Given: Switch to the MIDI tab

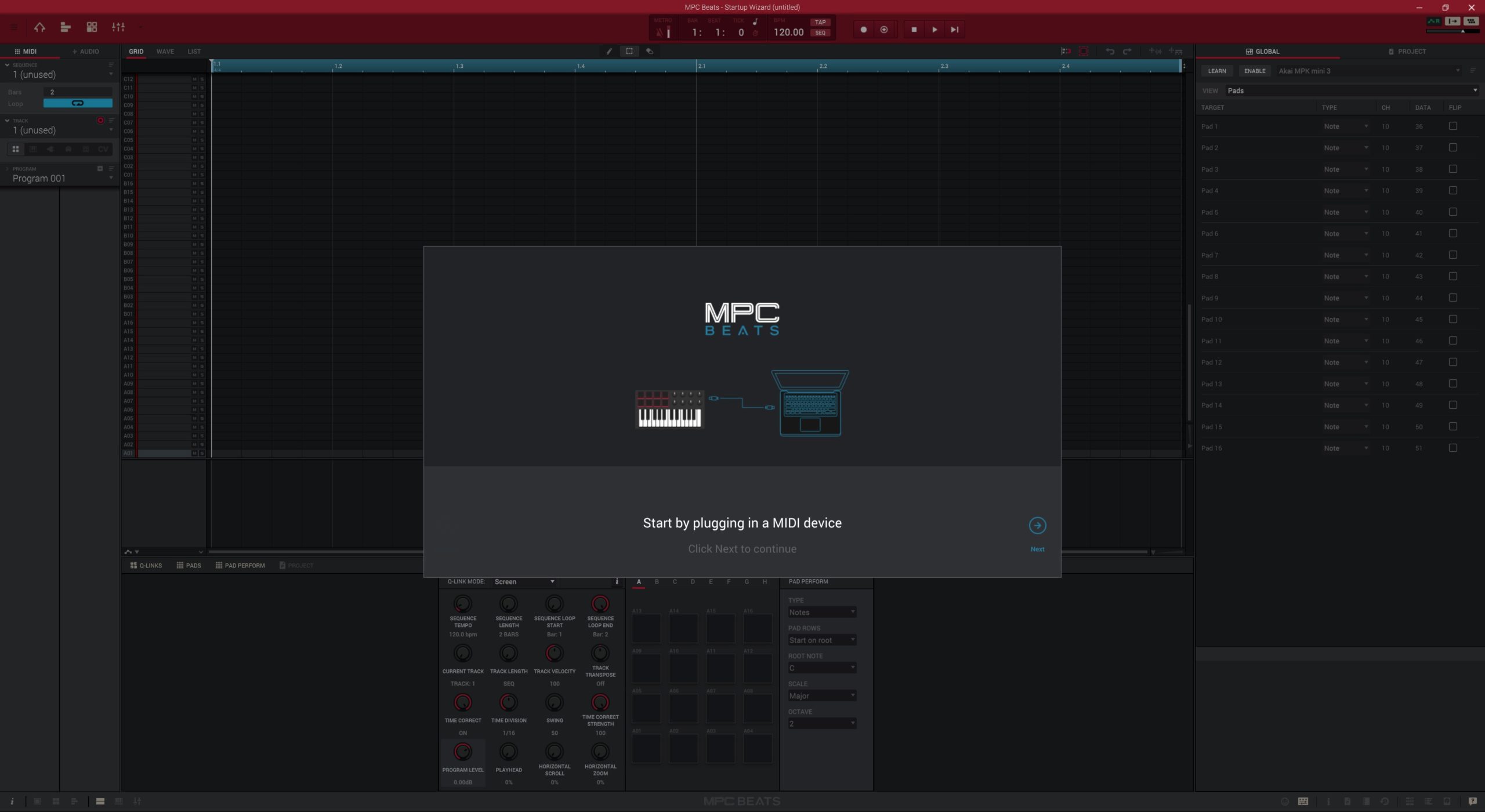Looking at the screenshot, I should pos(26,52).
